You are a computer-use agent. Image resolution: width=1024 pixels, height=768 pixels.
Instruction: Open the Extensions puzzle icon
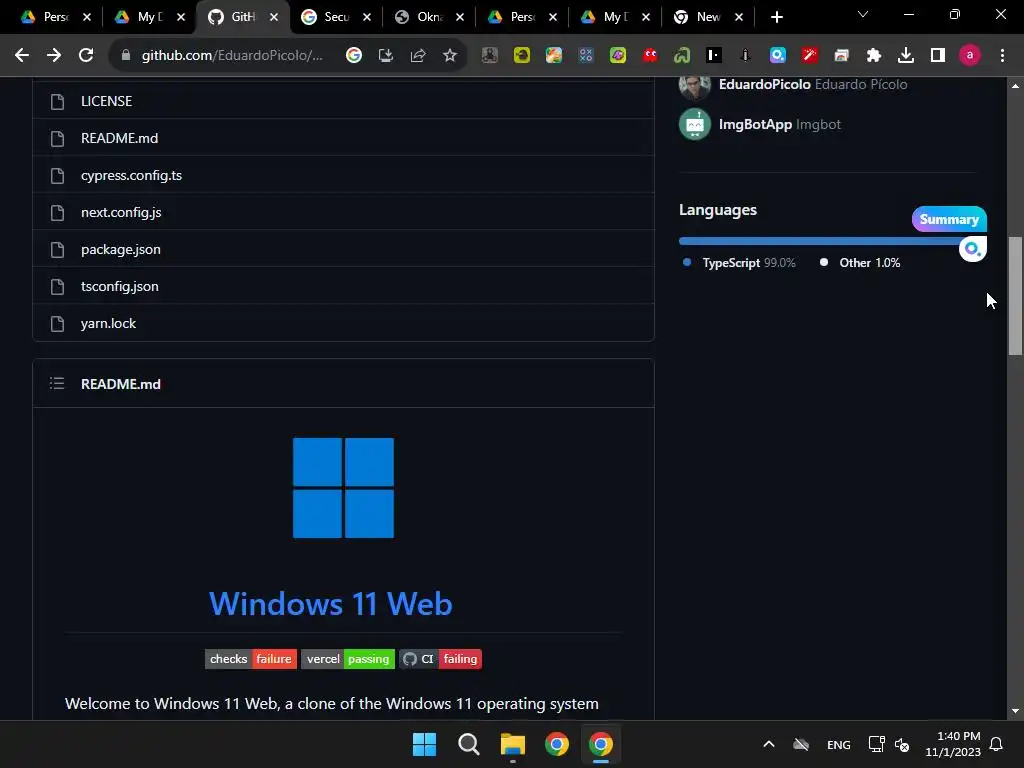click(874, 56)
